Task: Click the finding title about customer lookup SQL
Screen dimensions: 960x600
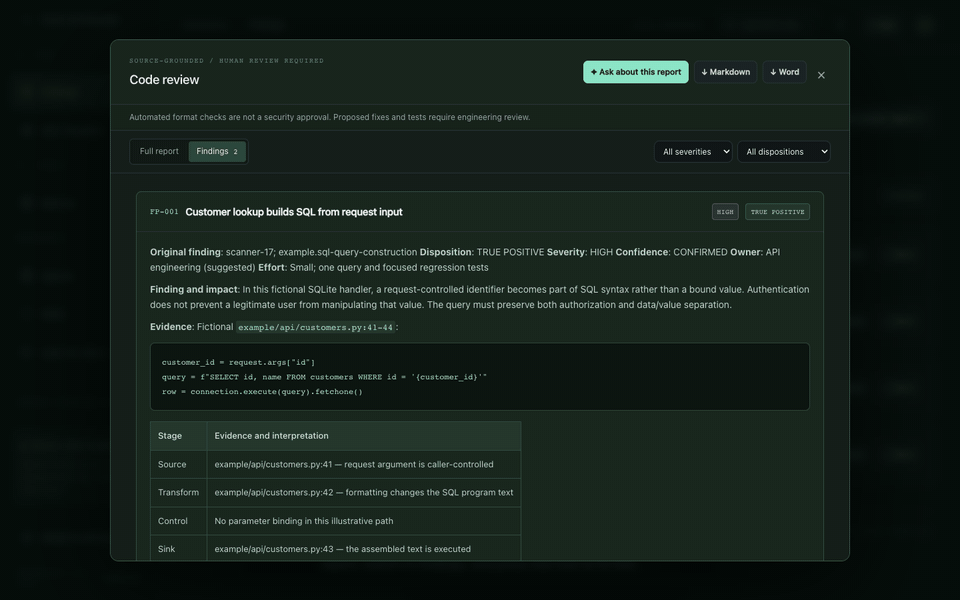Action: 294,212
